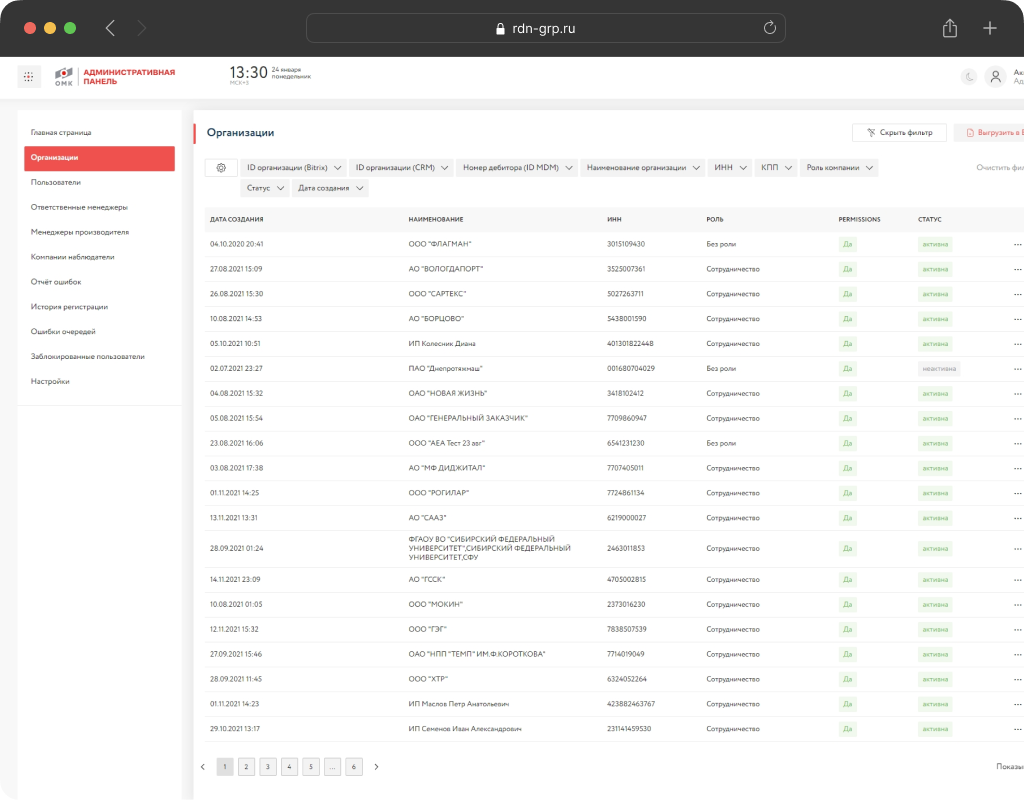Open row actions for АО "МФ ДИДЖИТАЛ"
The image size is (1024, 800).
(x=1017, y=468)
